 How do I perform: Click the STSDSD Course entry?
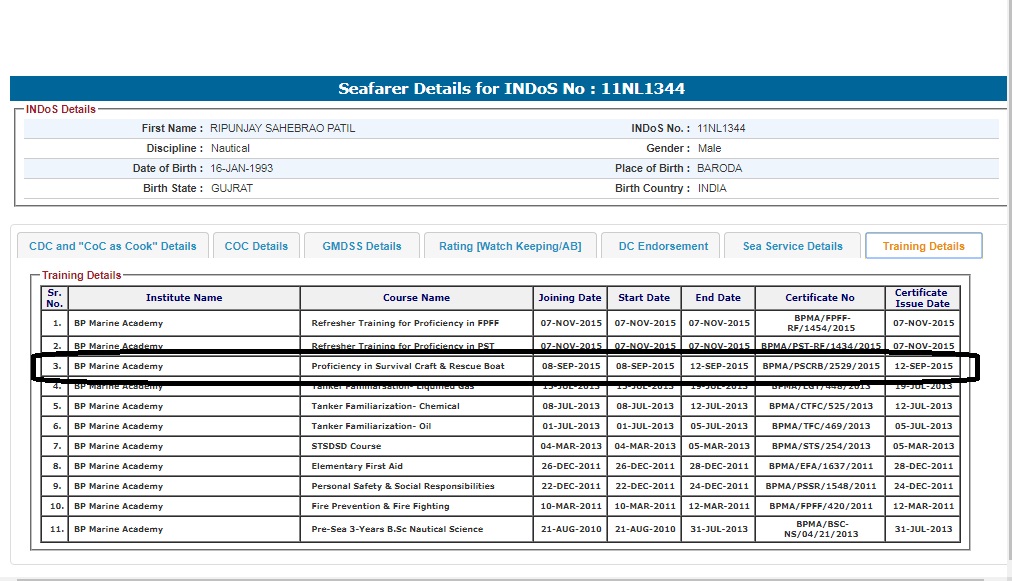(x=346, y=446)
